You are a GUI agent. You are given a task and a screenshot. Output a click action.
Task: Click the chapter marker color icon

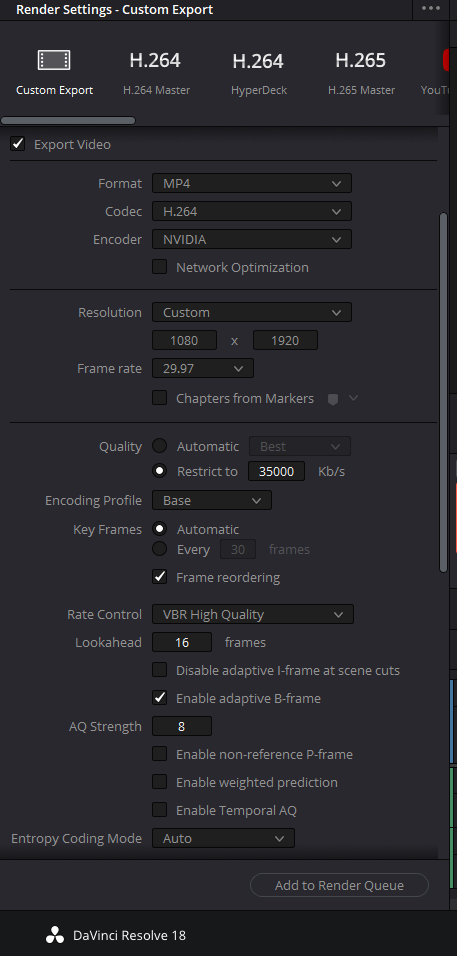pyautogui.click(x=333, y=399)
